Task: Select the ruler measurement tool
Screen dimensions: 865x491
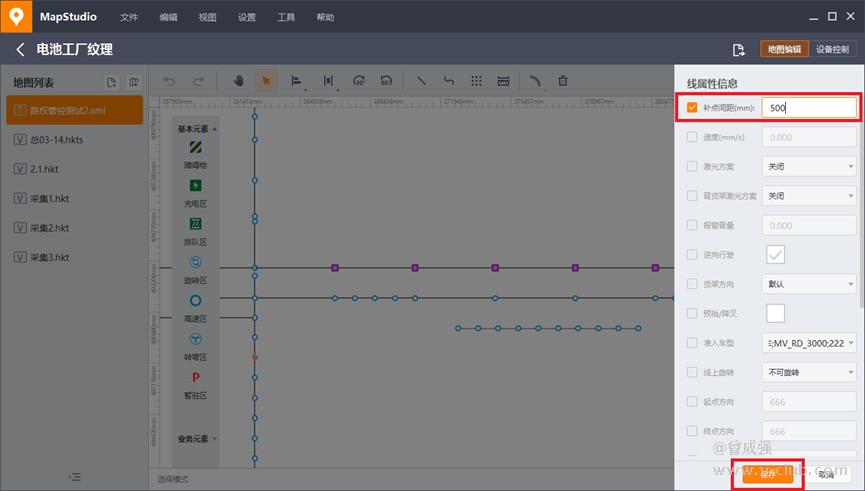Action: tap(503, 81)
